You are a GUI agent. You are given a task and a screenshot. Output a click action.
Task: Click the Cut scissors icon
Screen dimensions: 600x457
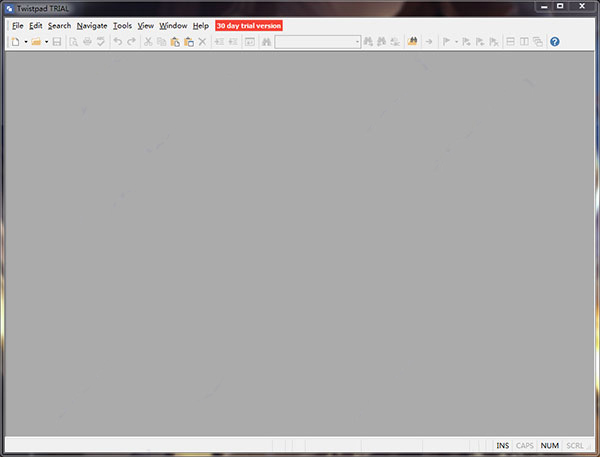[148, 42]
